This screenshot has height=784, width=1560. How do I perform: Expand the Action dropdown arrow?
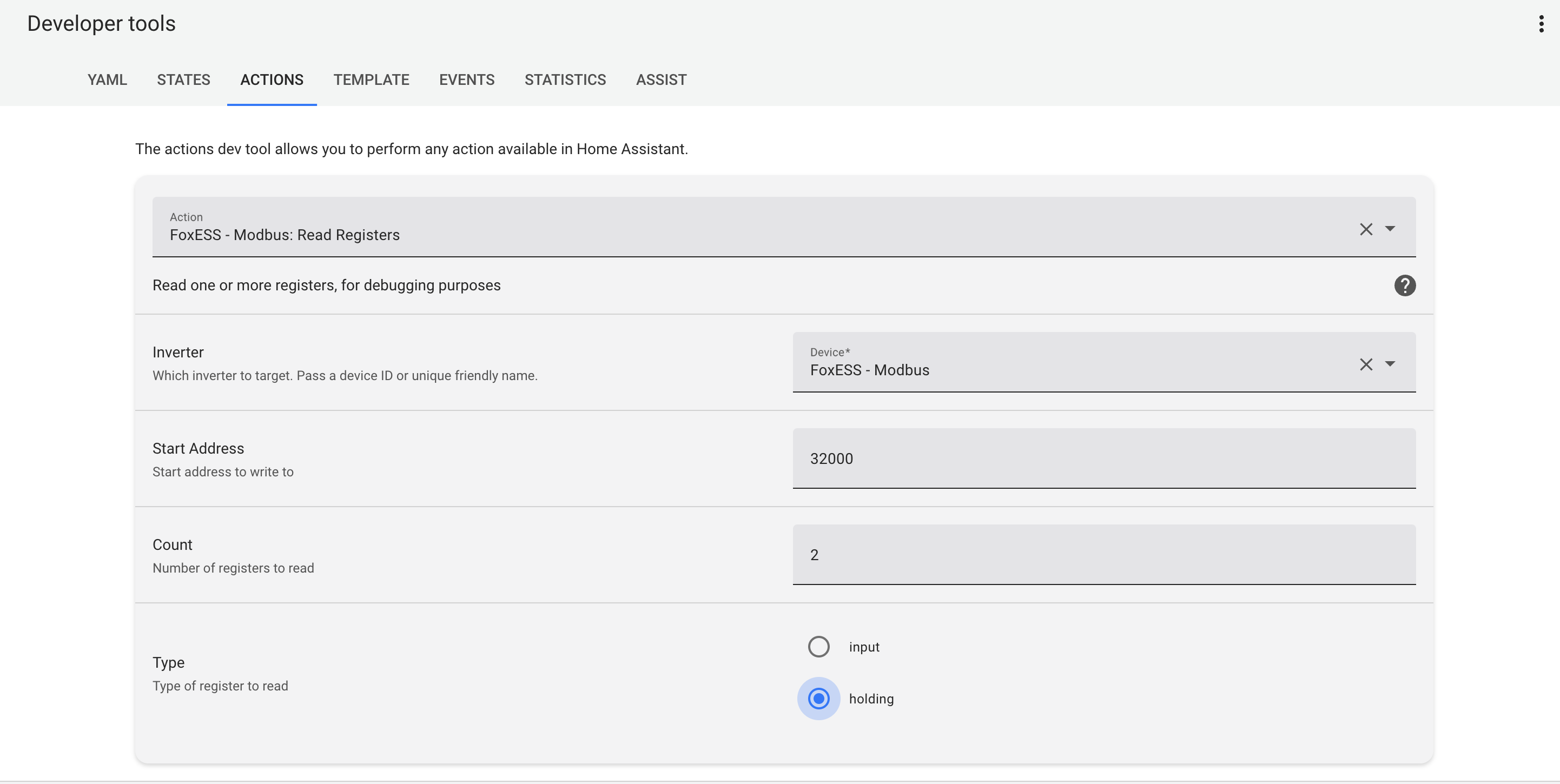(x=1390, y=229)
